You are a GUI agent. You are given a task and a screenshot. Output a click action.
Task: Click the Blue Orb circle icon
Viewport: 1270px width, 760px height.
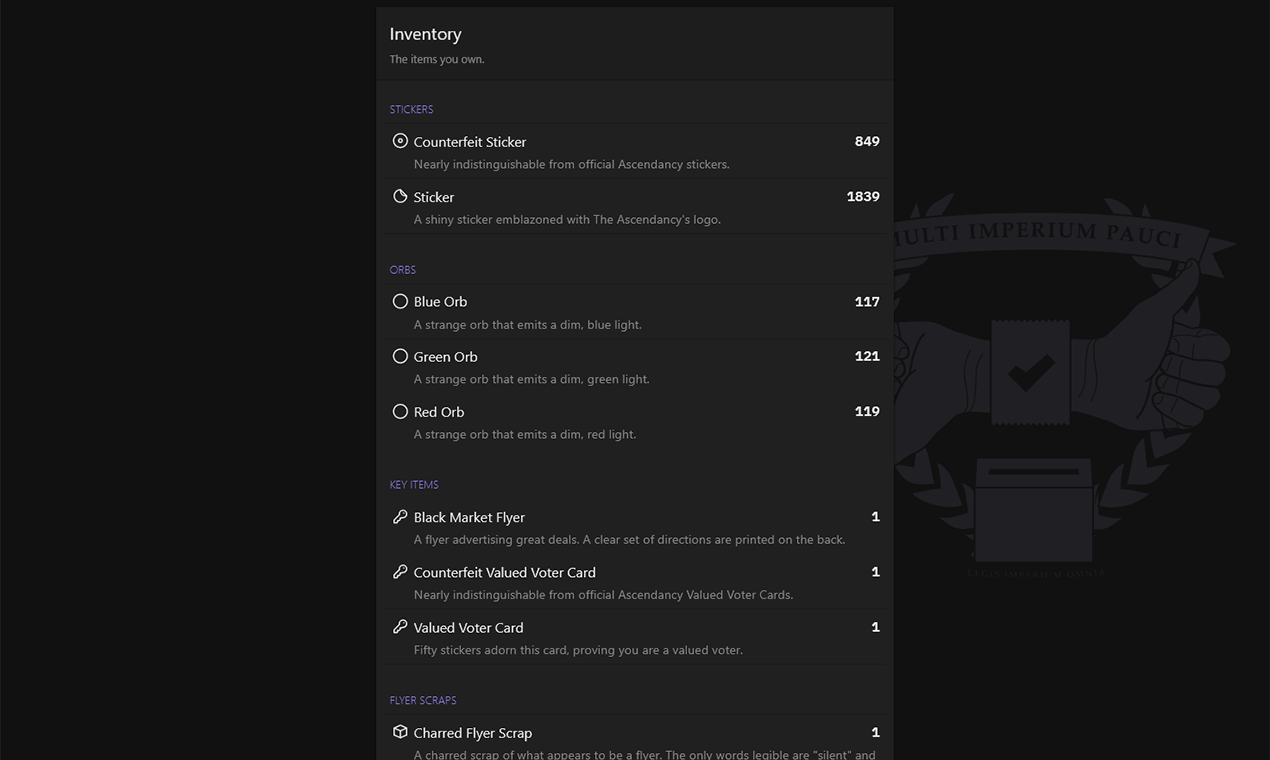(400, 301)
